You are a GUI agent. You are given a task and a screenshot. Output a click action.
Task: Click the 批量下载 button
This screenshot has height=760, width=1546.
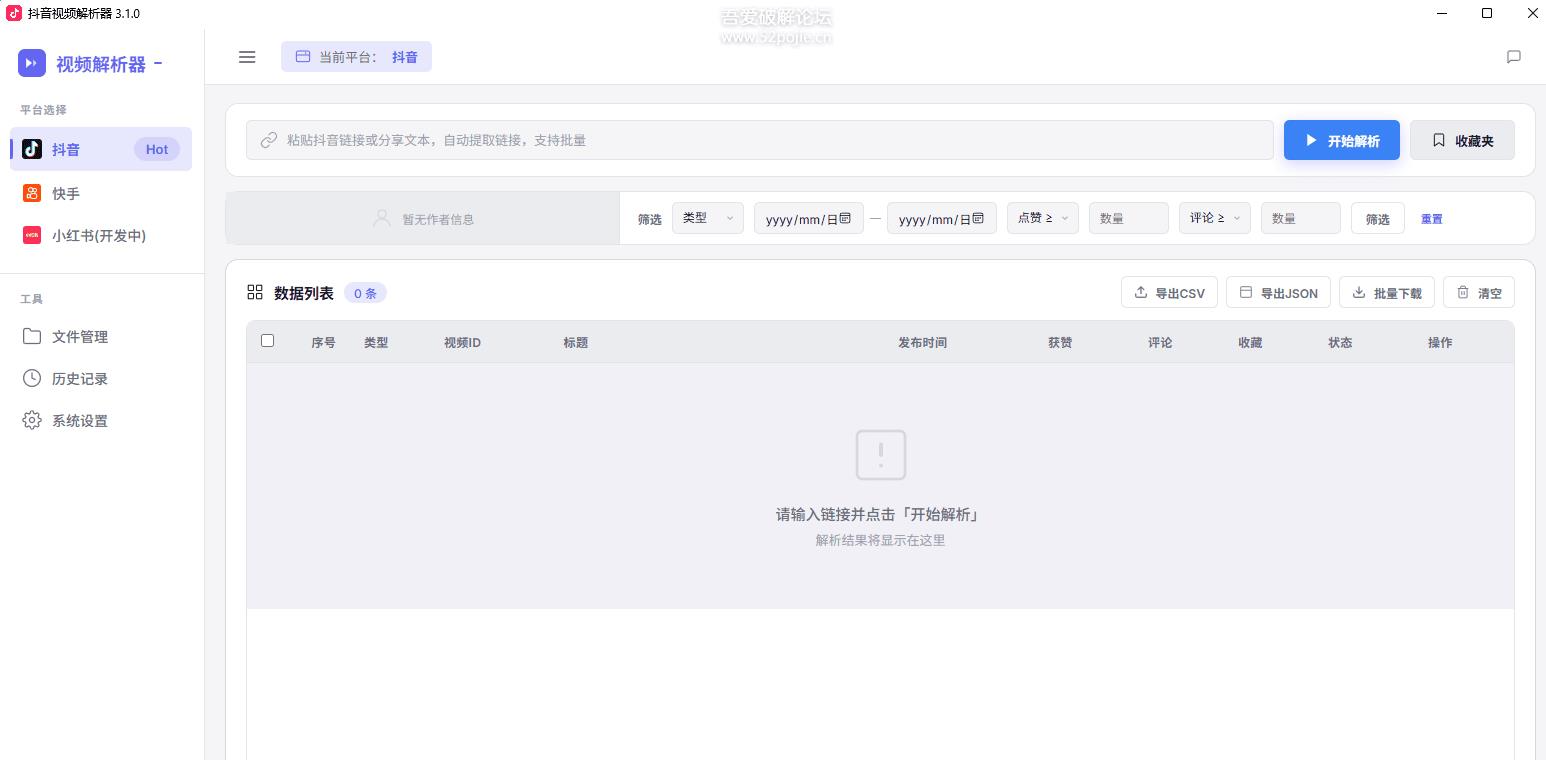[1387, 292]
